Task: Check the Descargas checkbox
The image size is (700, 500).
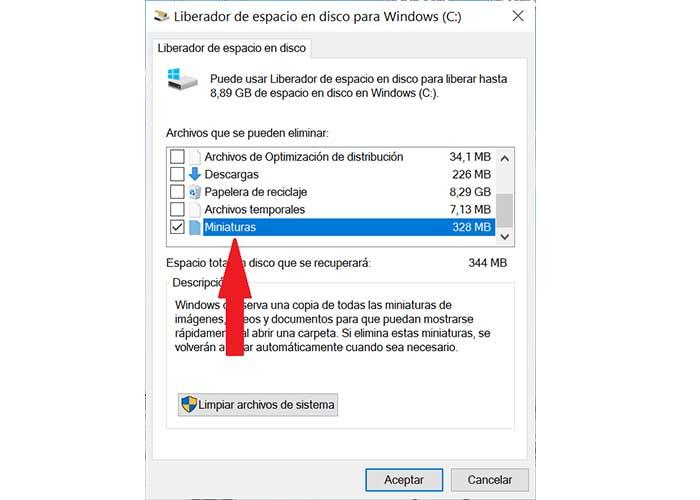Action: pos(177,174)
